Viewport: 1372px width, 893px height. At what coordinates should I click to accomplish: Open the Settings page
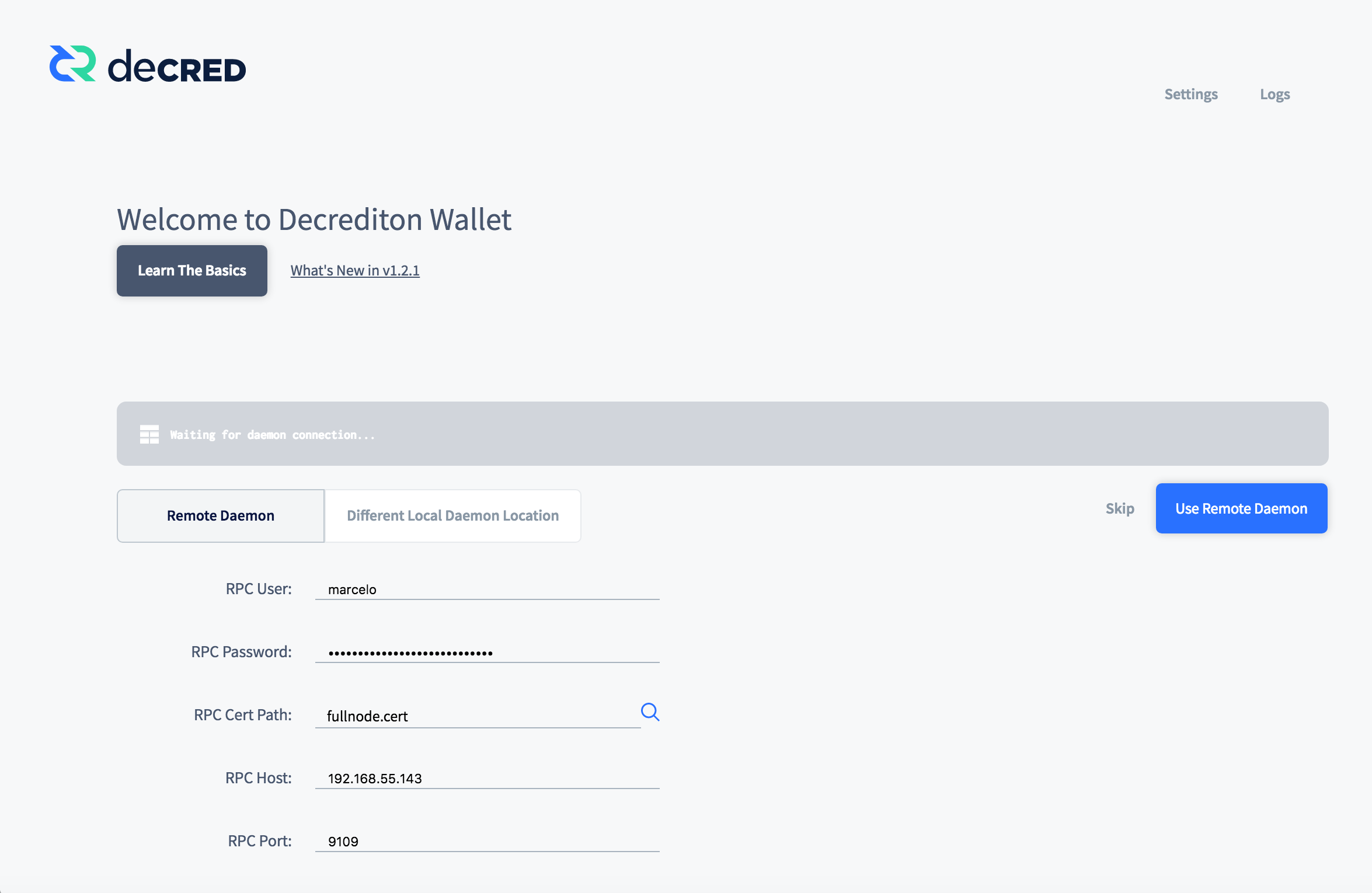point(1191,94)
